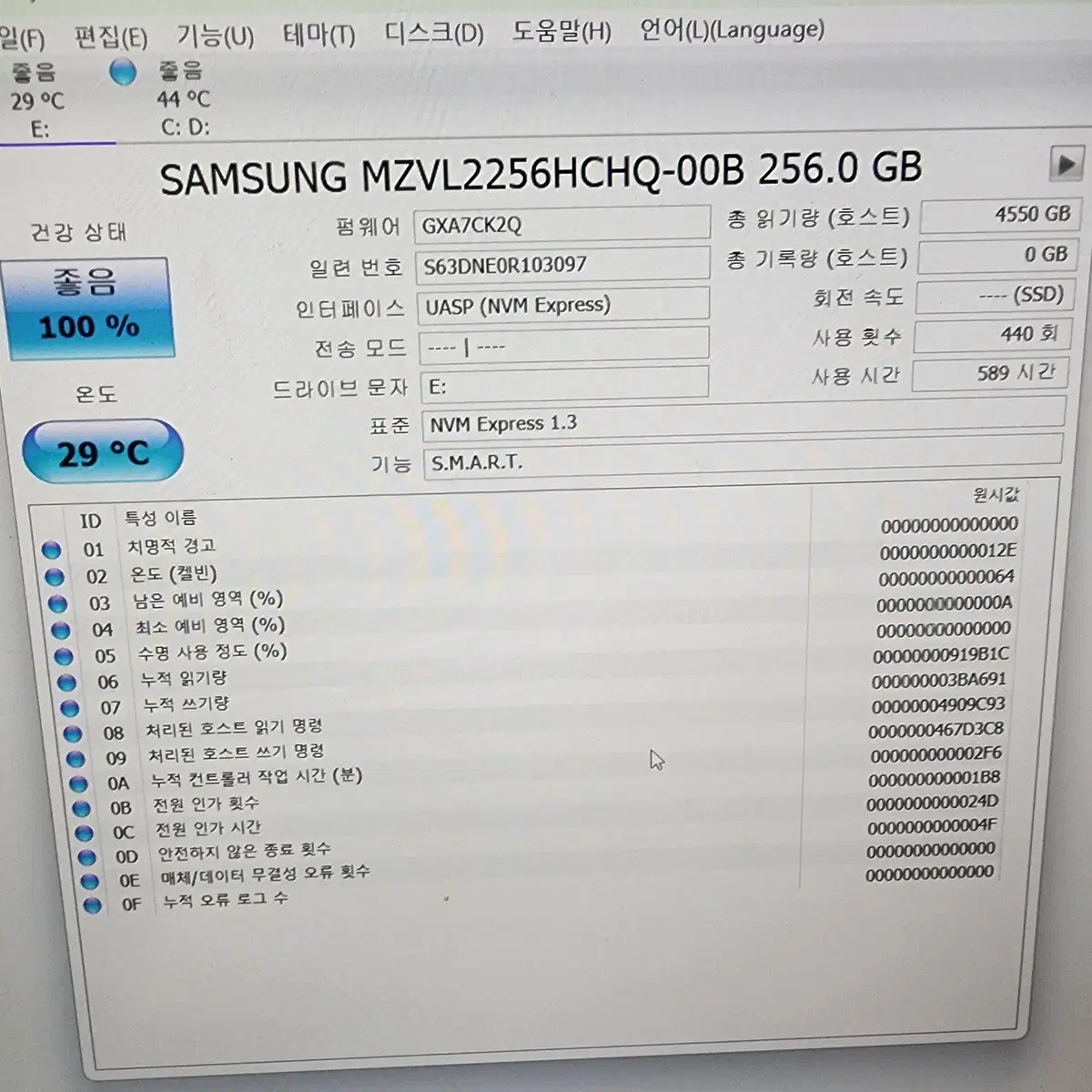Image resolution: width=1092 pixels, height=1092 pixels.
Task: Click the blue status orb for the C: D: disk
Action: pos(122,72)
